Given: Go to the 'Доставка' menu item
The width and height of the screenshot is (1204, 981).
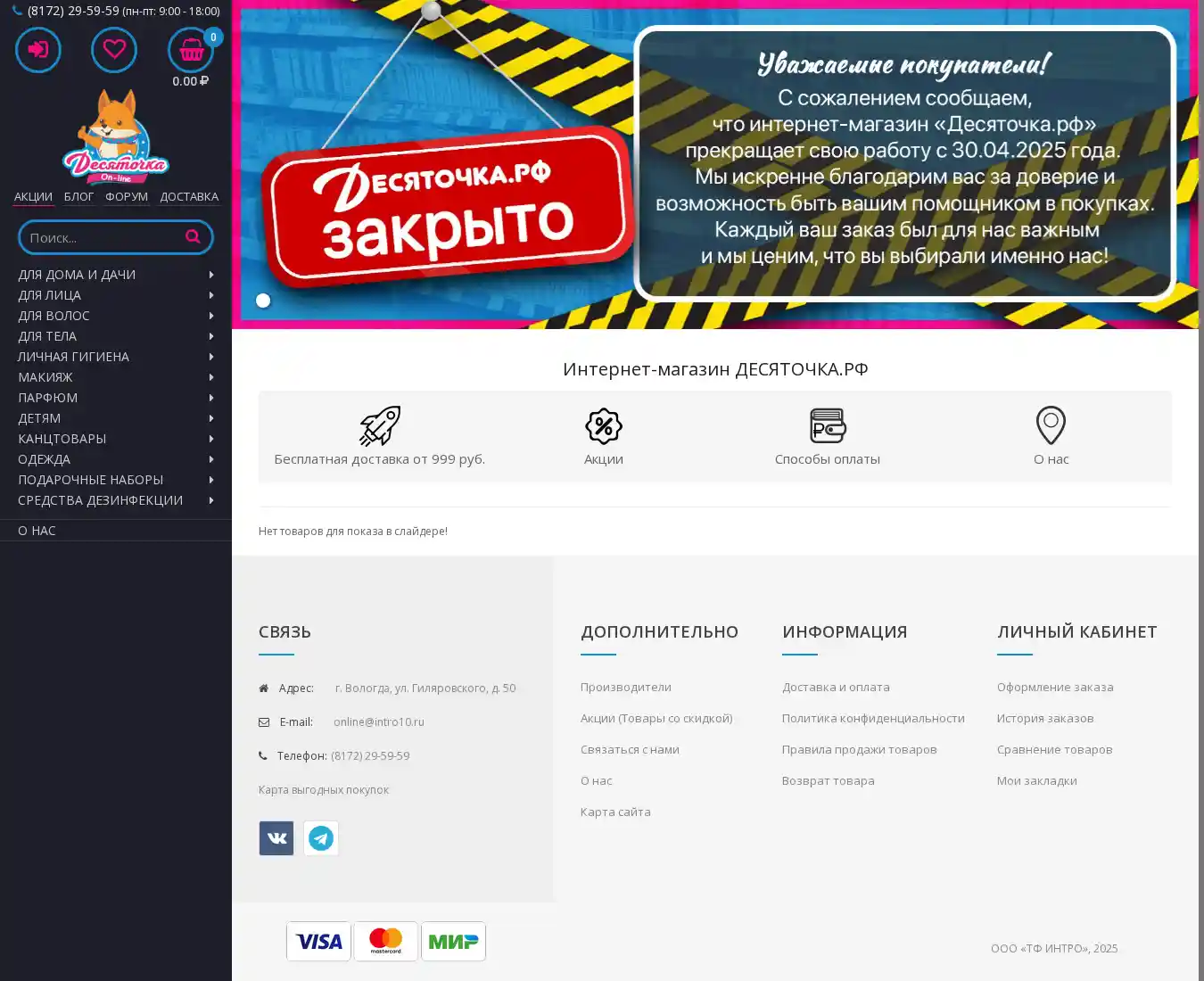Looking at the screenshot, I should point(189,196).
